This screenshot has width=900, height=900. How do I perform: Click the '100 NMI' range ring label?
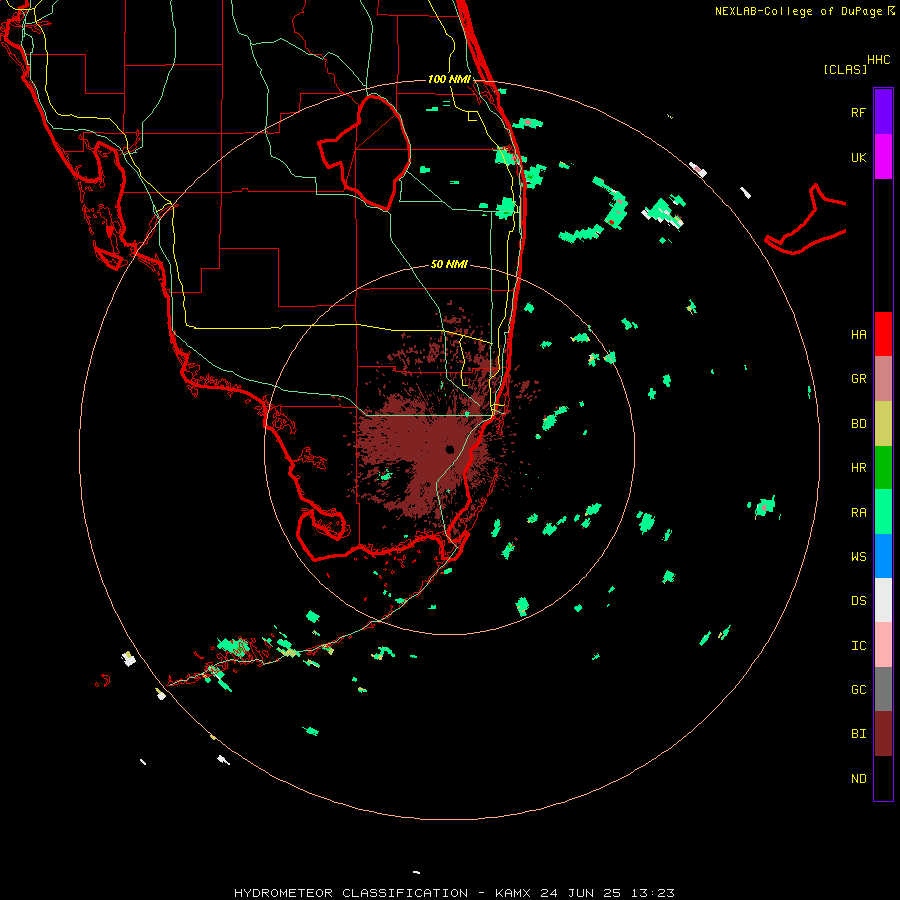449,79
